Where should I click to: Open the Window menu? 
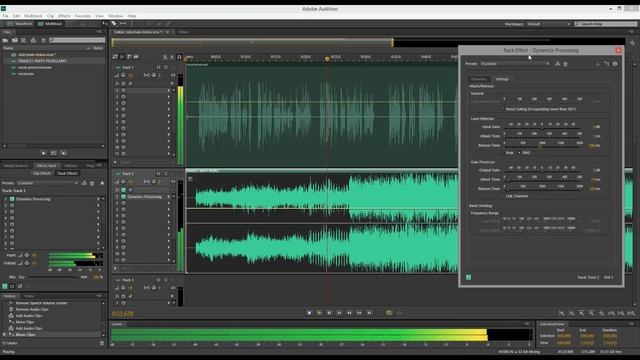(x=116, y=16)
